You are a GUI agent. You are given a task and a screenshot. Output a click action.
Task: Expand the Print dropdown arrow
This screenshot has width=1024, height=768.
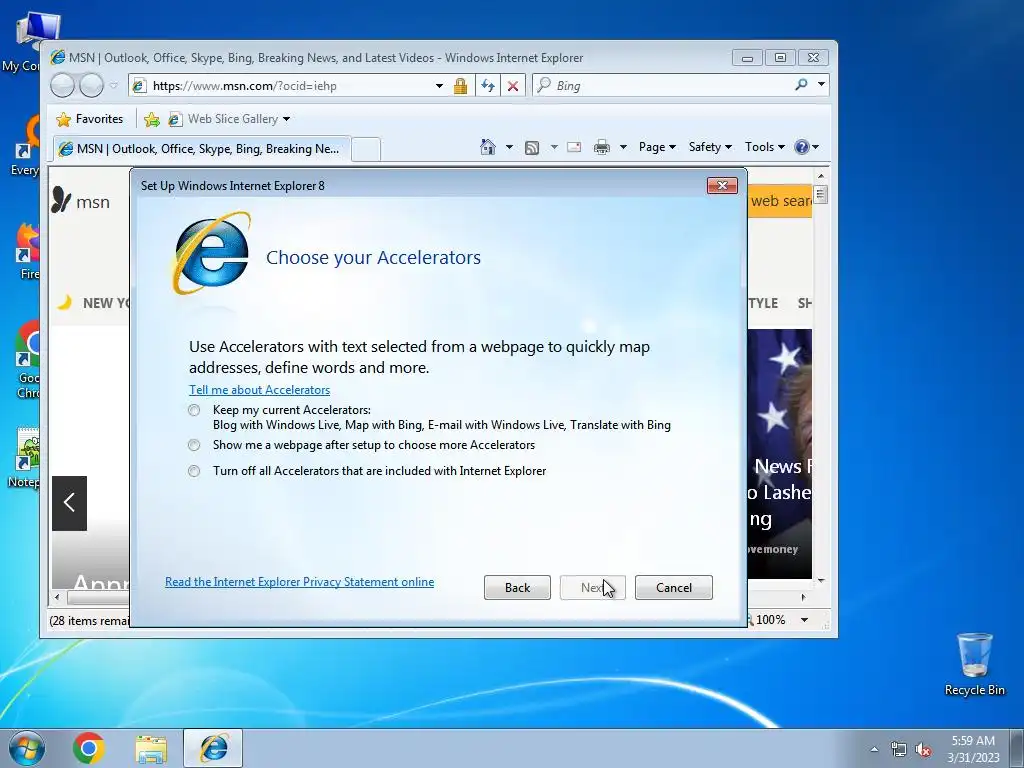[623, 147]
